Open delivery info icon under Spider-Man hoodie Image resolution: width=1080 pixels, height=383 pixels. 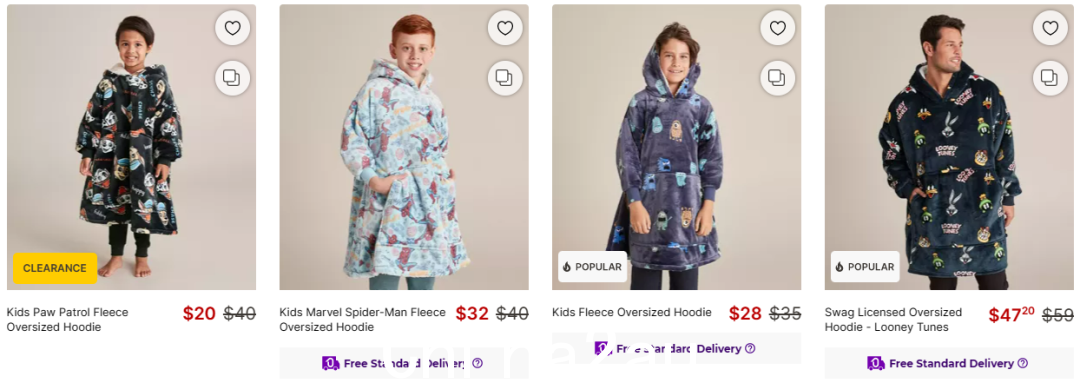point(477,363)
